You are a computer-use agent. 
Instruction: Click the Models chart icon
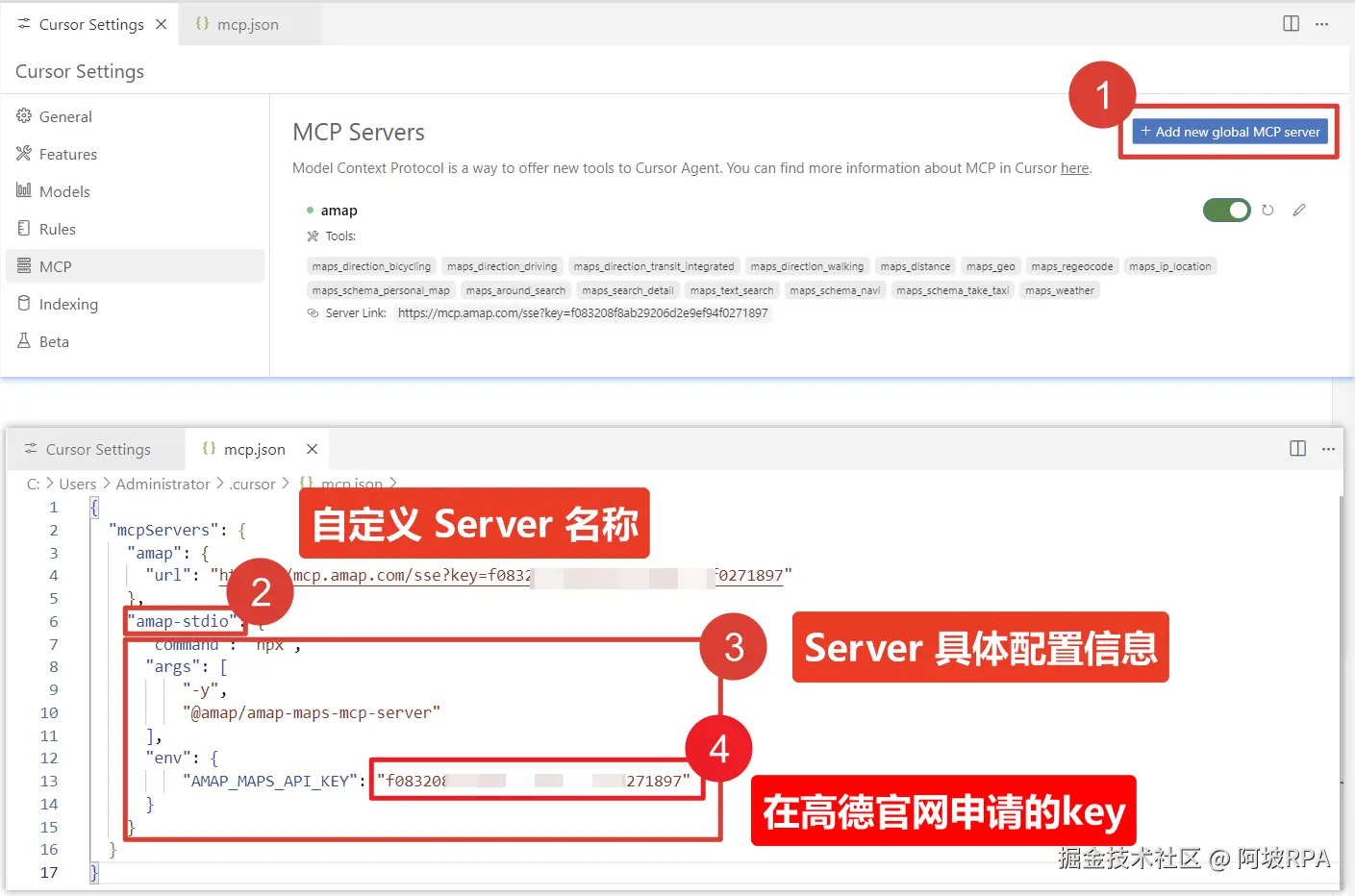coord(24,190)
